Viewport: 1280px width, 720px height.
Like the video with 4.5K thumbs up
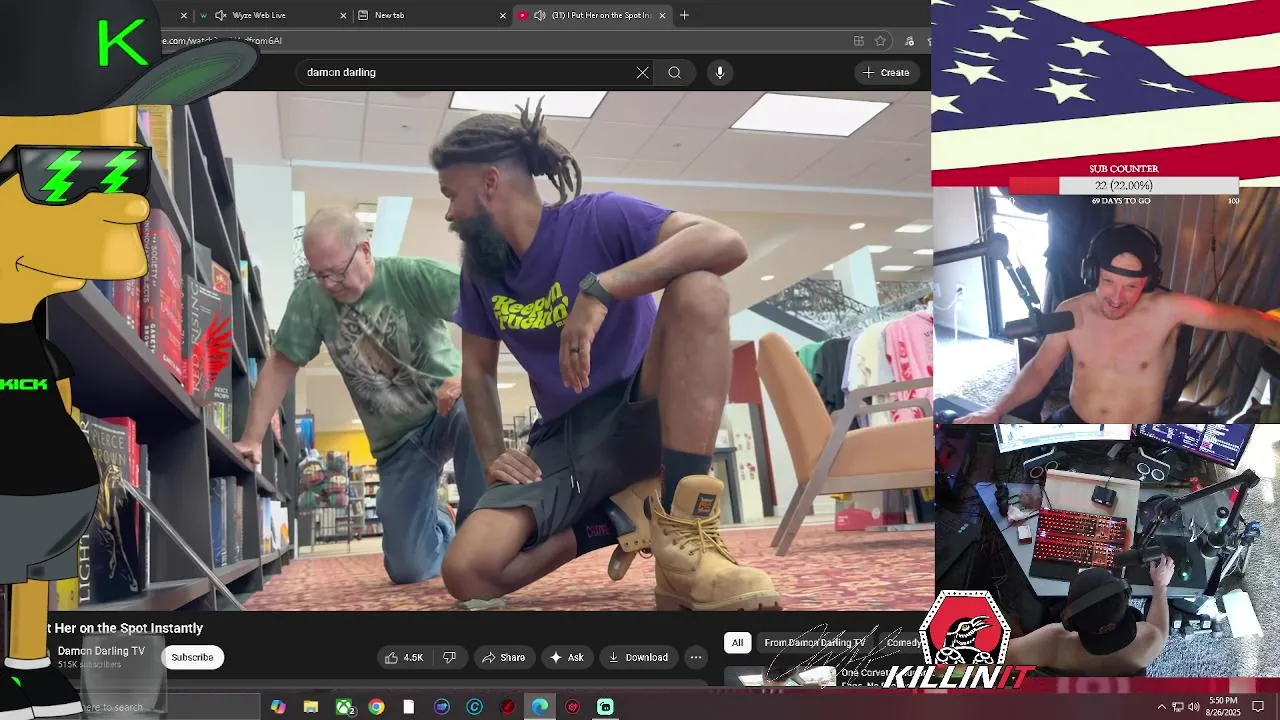point(404,657)
